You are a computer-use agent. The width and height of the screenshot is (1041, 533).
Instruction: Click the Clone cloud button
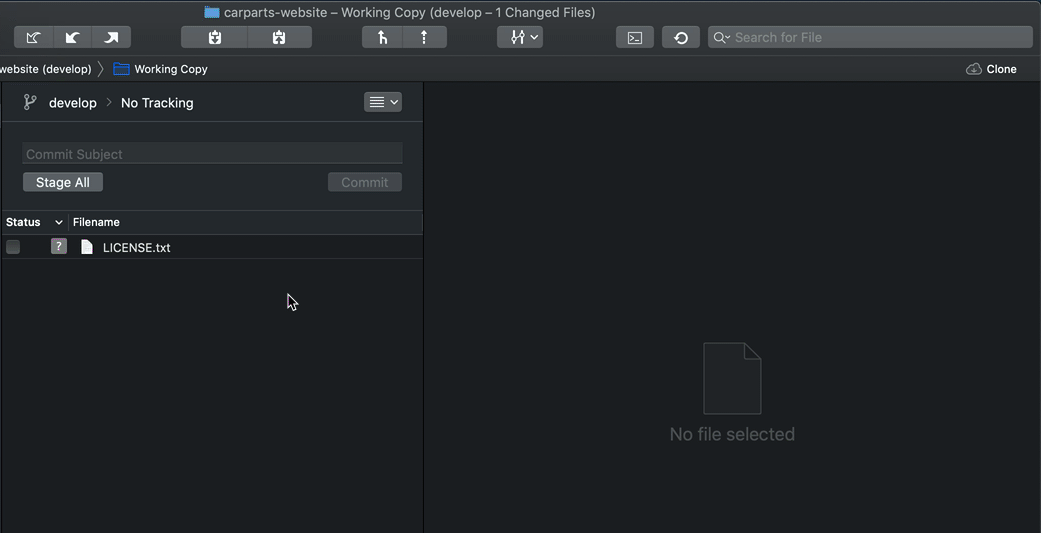991,69
